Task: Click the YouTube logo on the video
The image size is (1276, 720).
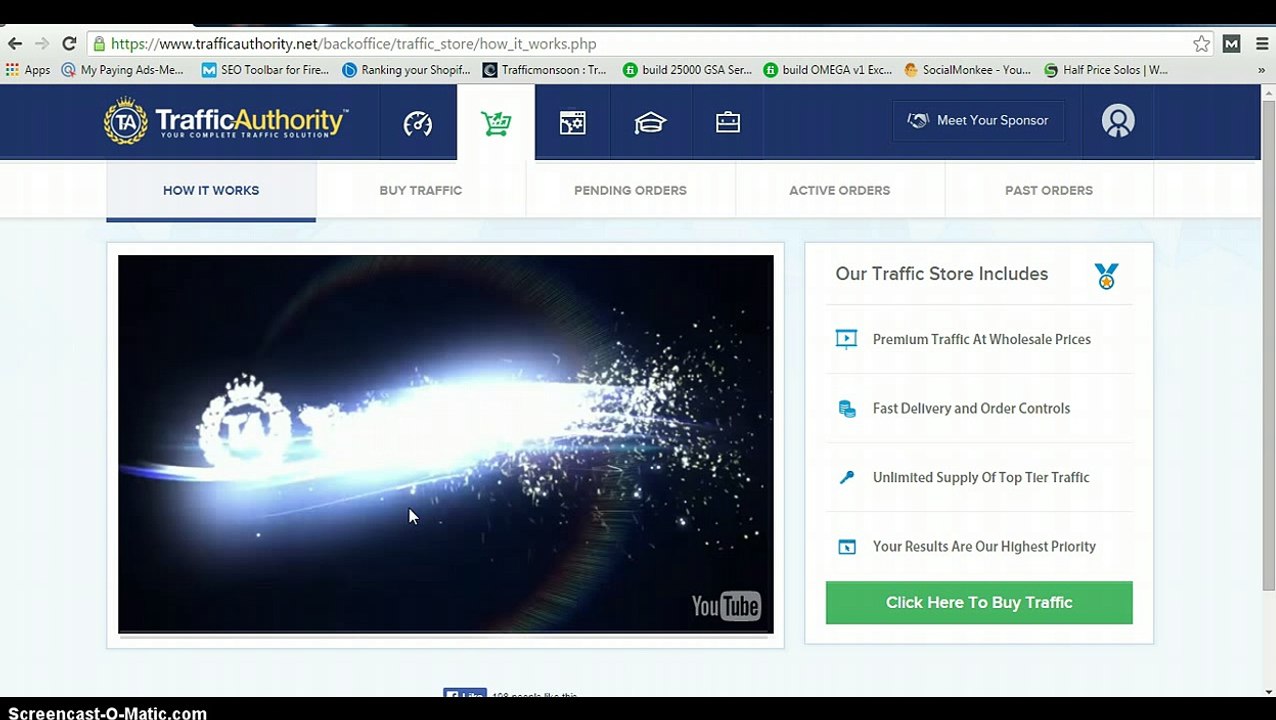Action: [726, 606]
